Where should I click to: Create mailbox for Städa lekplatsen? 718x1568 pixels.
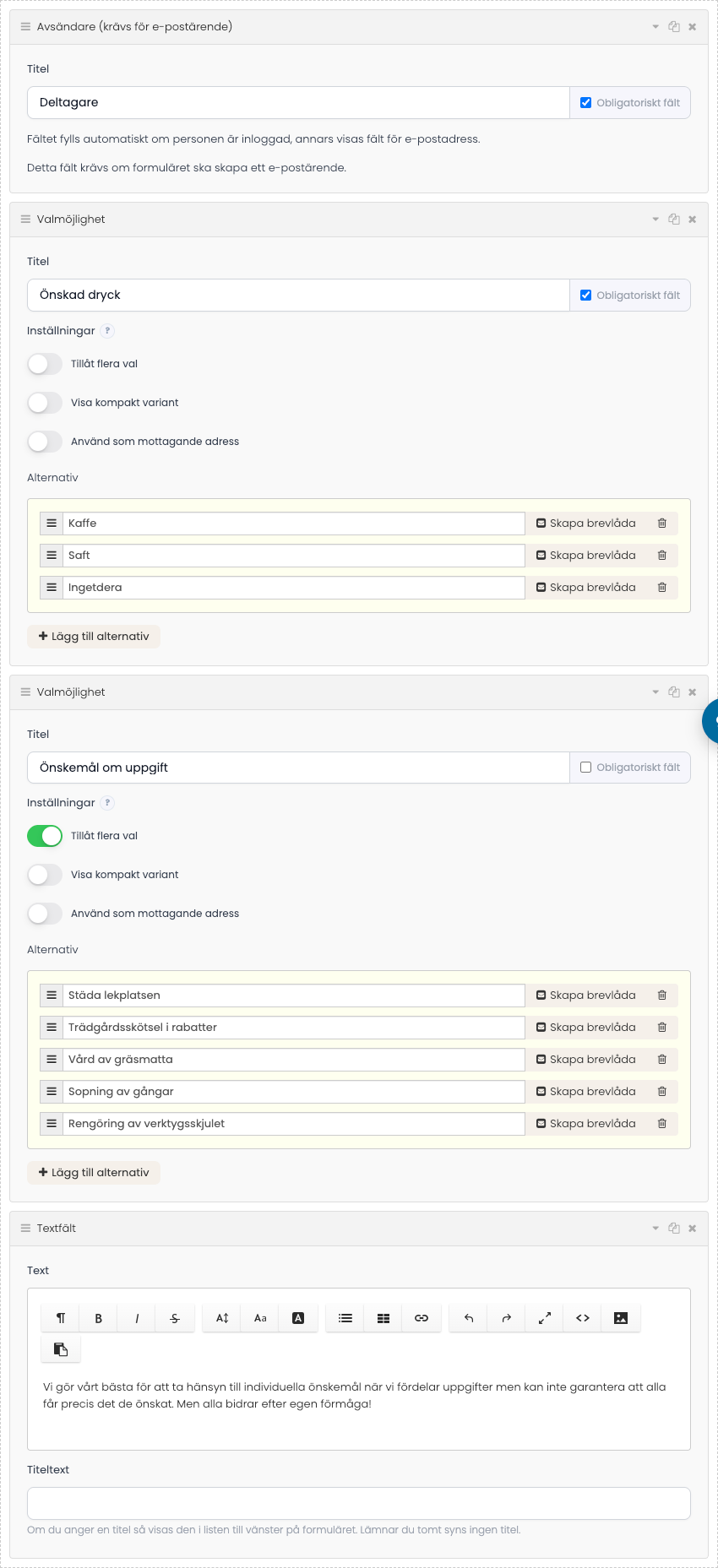pos(586,996)
